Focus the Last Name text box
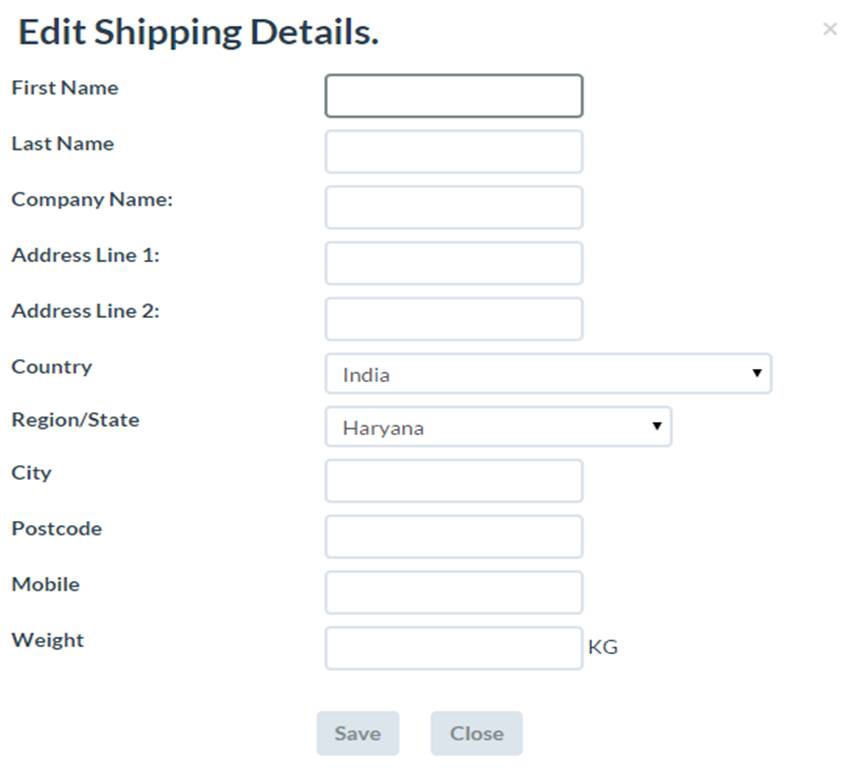 click(x=453, y=152)
